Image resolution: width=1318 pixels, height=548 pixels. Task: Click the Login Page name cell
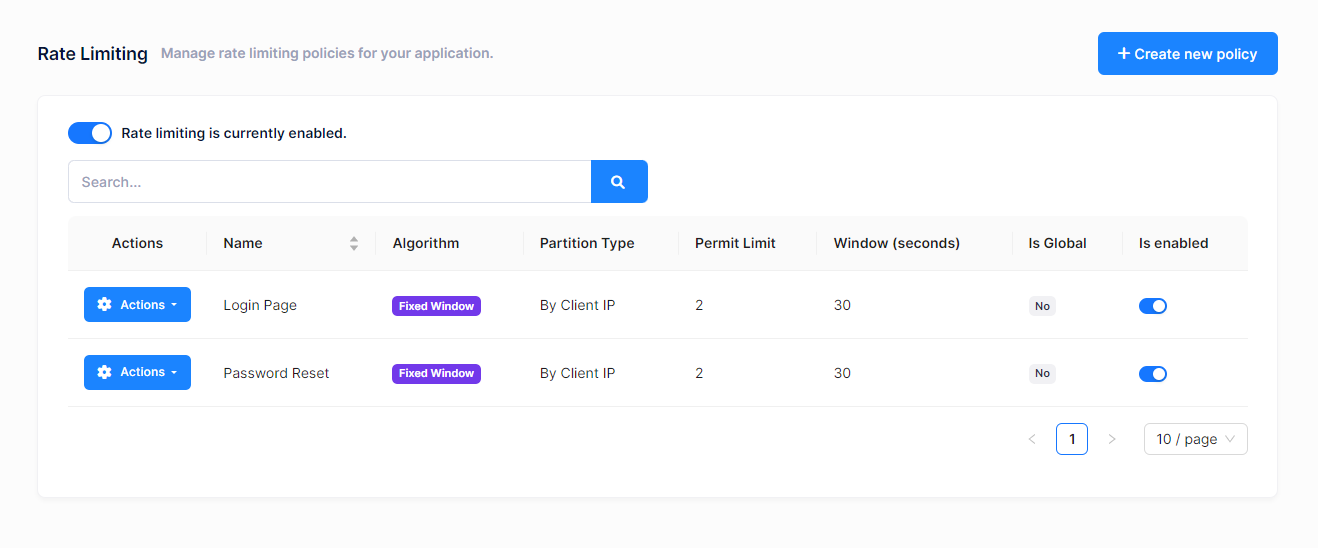pos(260,305)
